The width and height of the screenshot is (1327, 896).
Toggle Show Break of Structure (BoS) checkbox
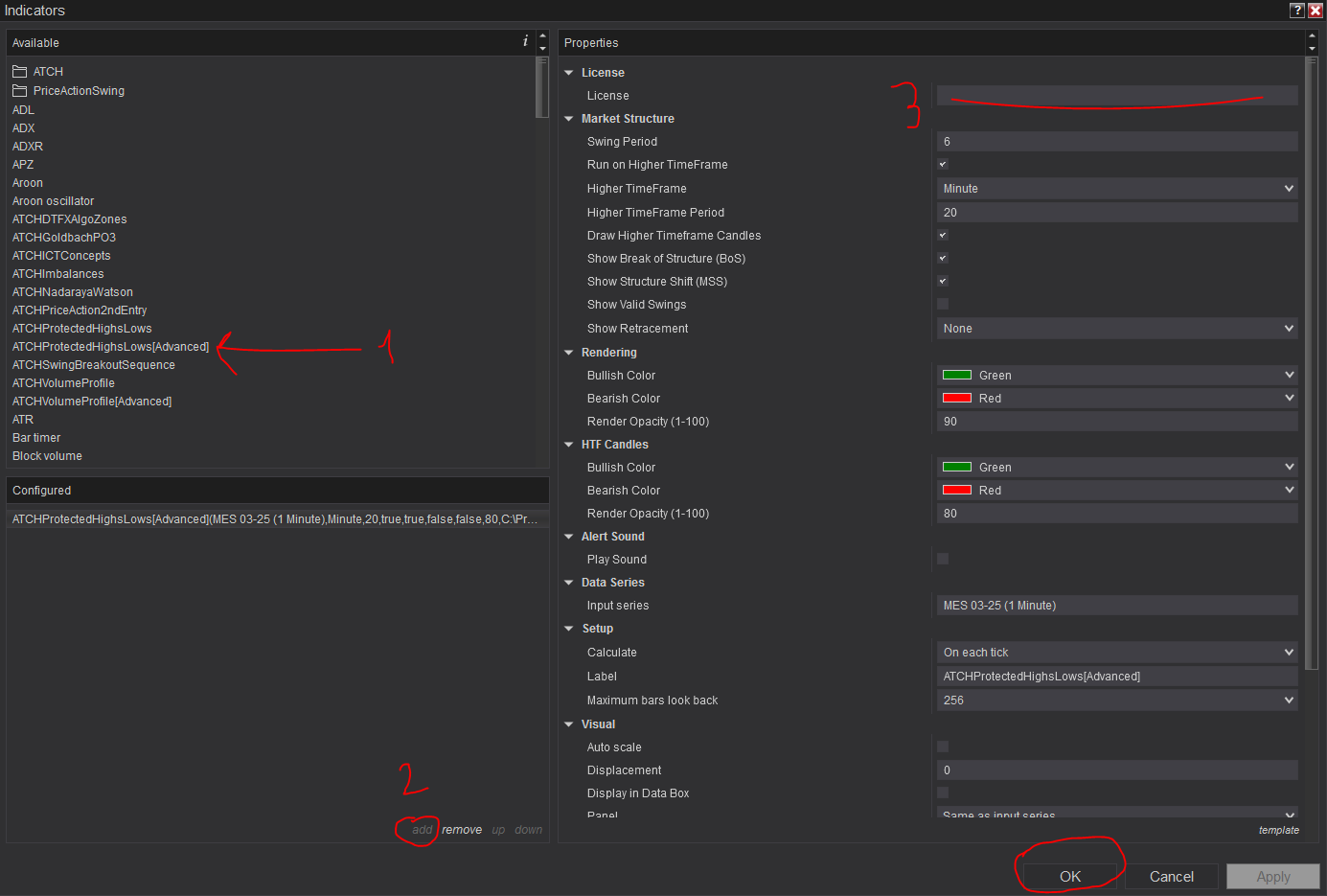(x=943, y=258)
